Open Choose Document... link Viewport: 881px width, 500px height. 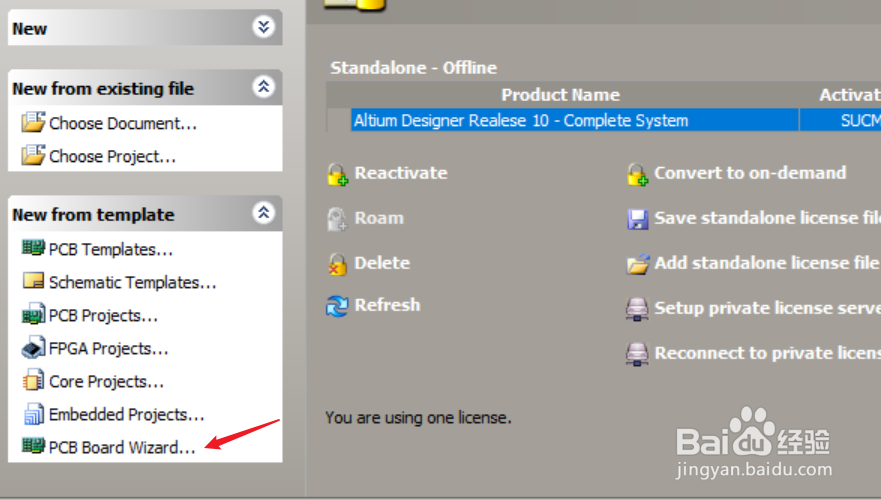tap(123, 123)
